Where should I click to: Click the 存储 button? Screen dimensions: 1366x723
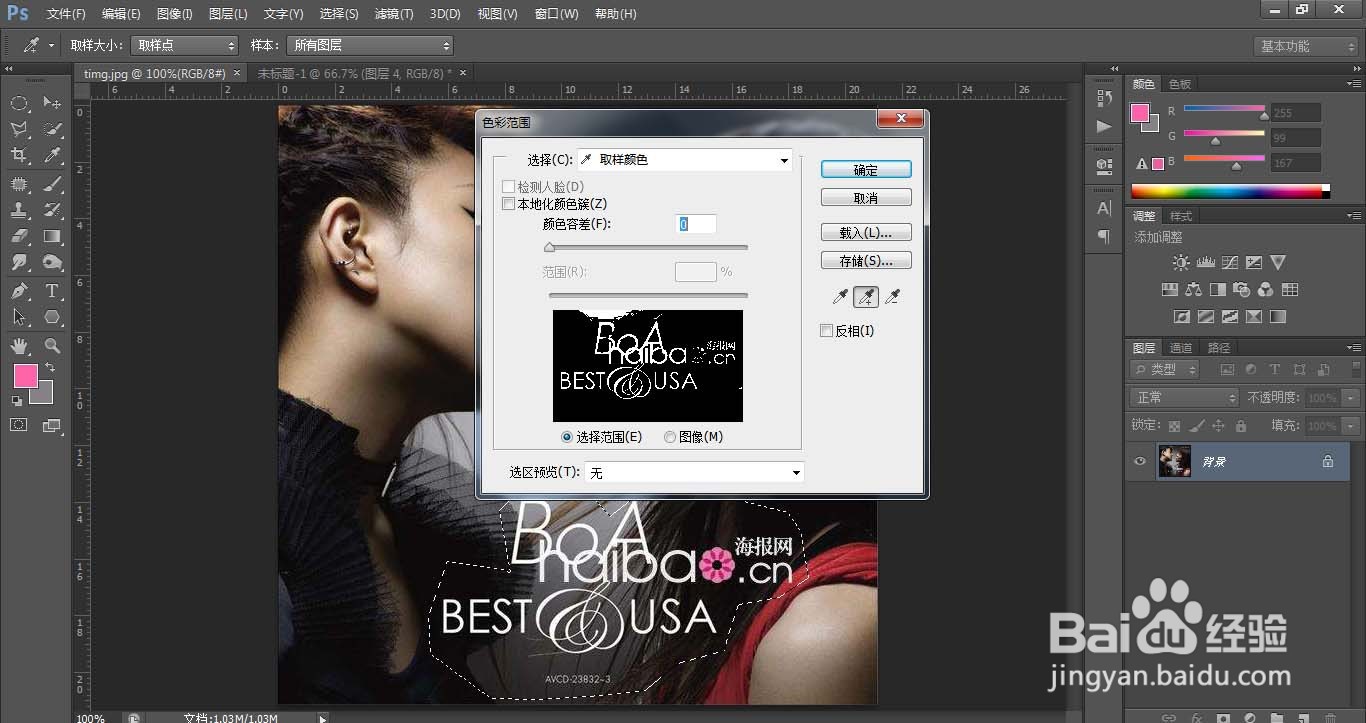tap(866, 260)
